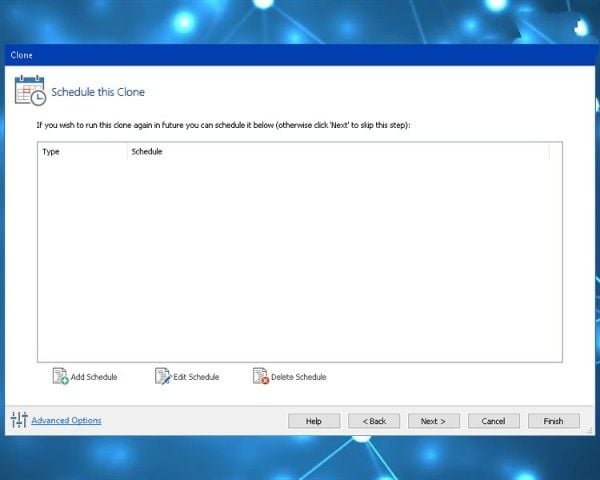The height and width of the screenshot is (480, 600).
Task: Click the Add Schedule text label
Action: pos(94,377)
